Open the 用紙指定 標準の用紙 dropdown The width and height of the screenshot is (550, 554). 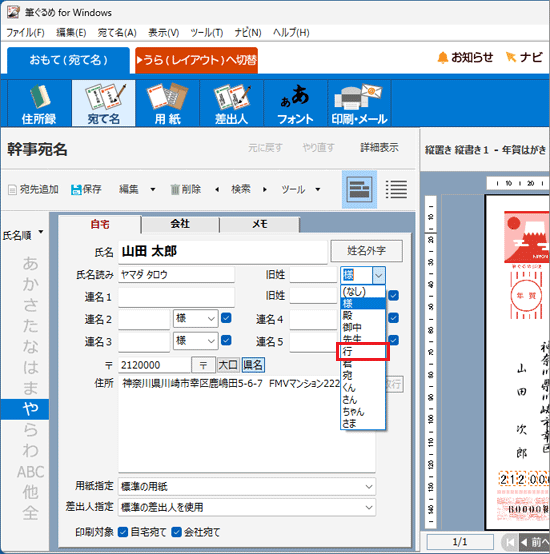coord(247,487)
